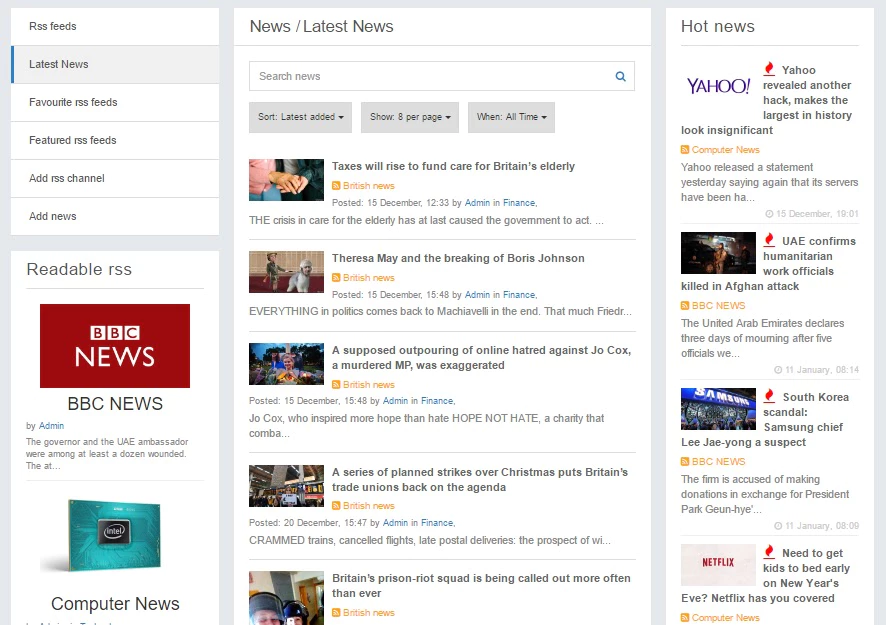Click Finance category on the Jo Cox article

[437, 401]
